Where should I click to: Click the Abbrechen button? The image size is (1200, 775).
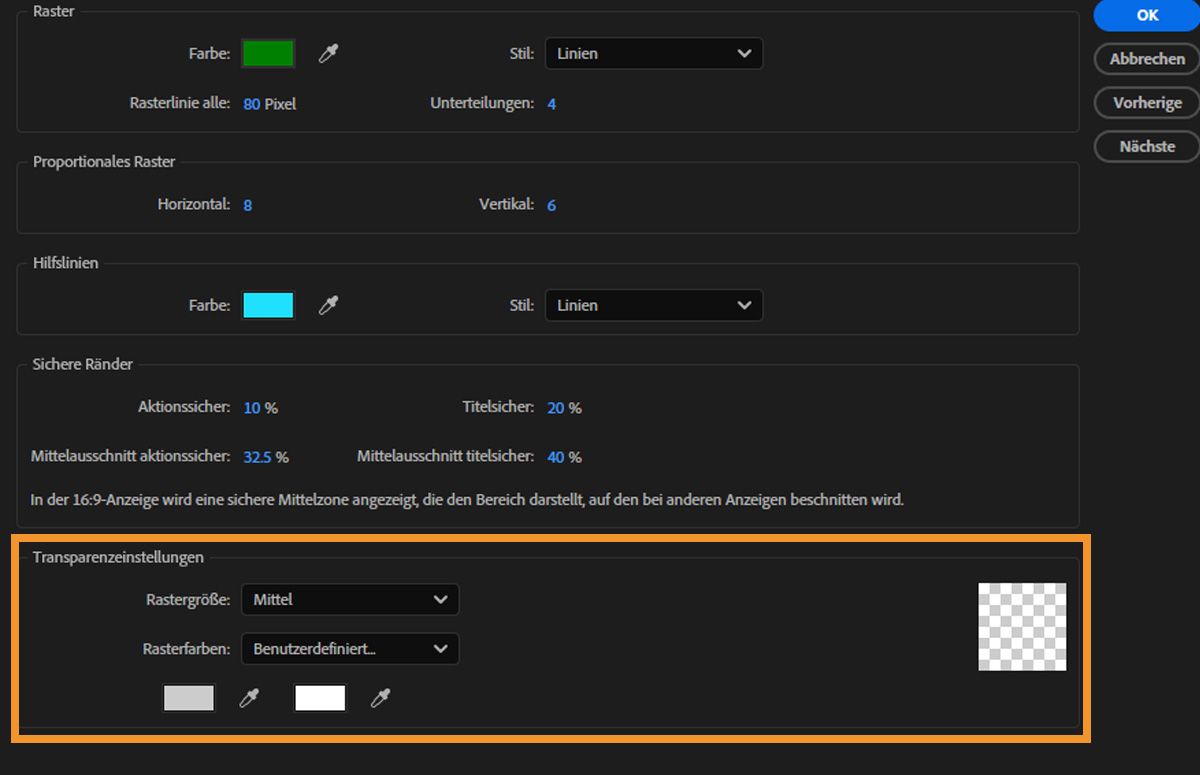point(1147,59)
